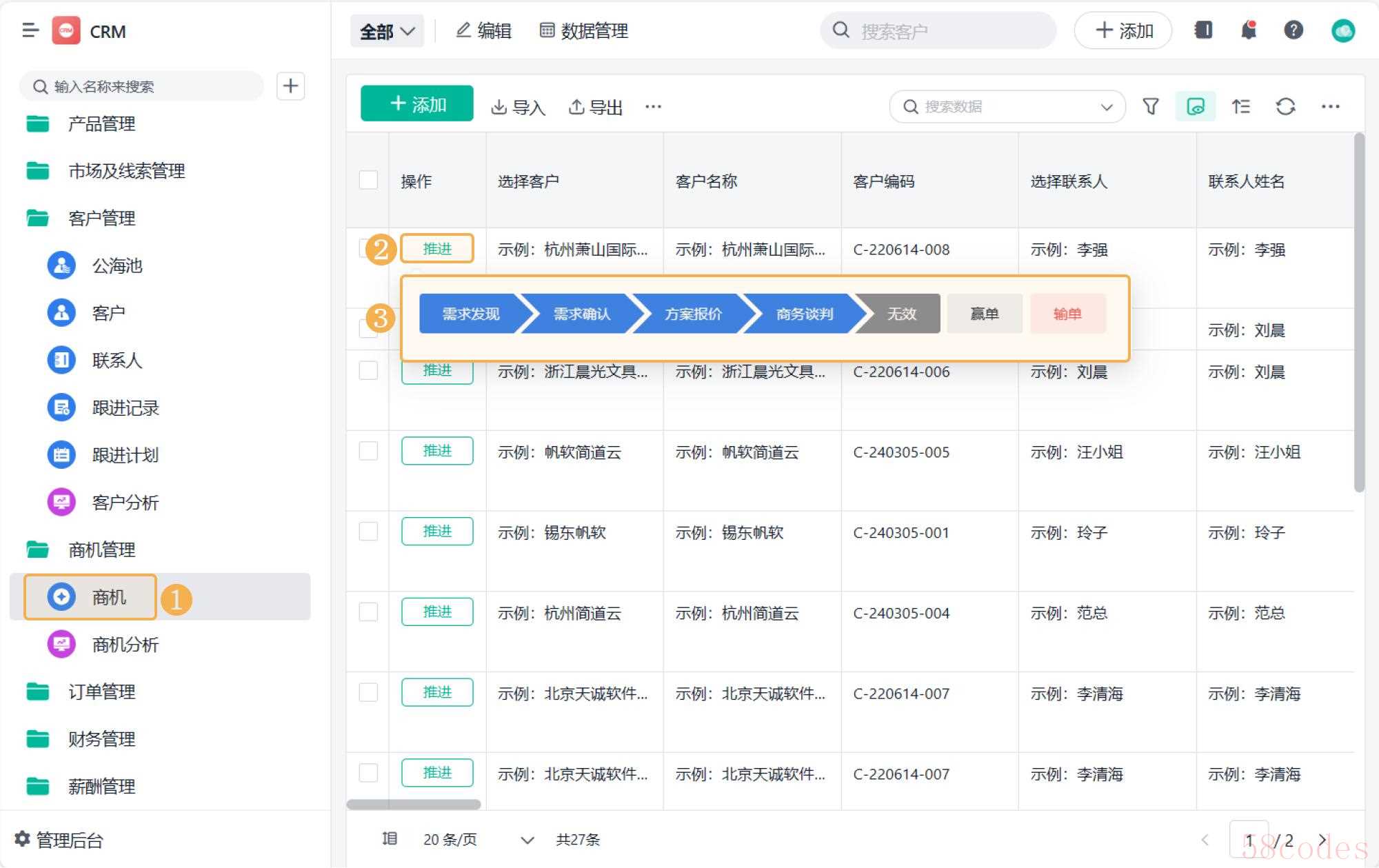The width and height of the screenshot is (1379, 868).
Task: Collapse sidebar with the hamburger icon
Action: [30, 30]
